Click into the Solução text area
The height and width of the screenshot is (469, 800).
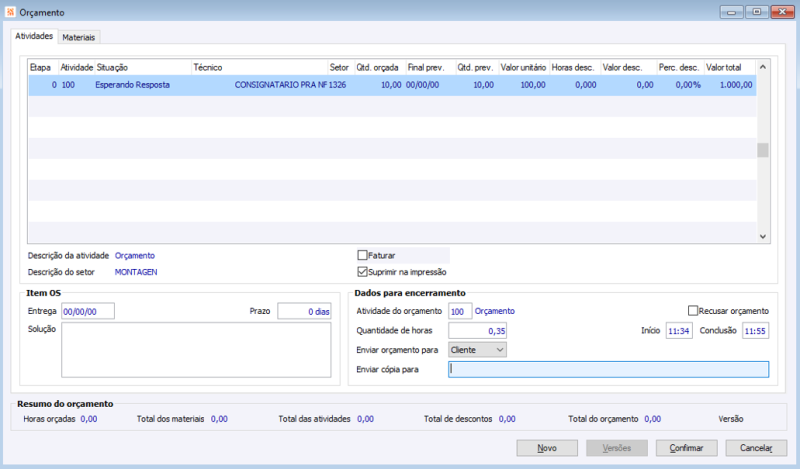(x=196, y=350)
